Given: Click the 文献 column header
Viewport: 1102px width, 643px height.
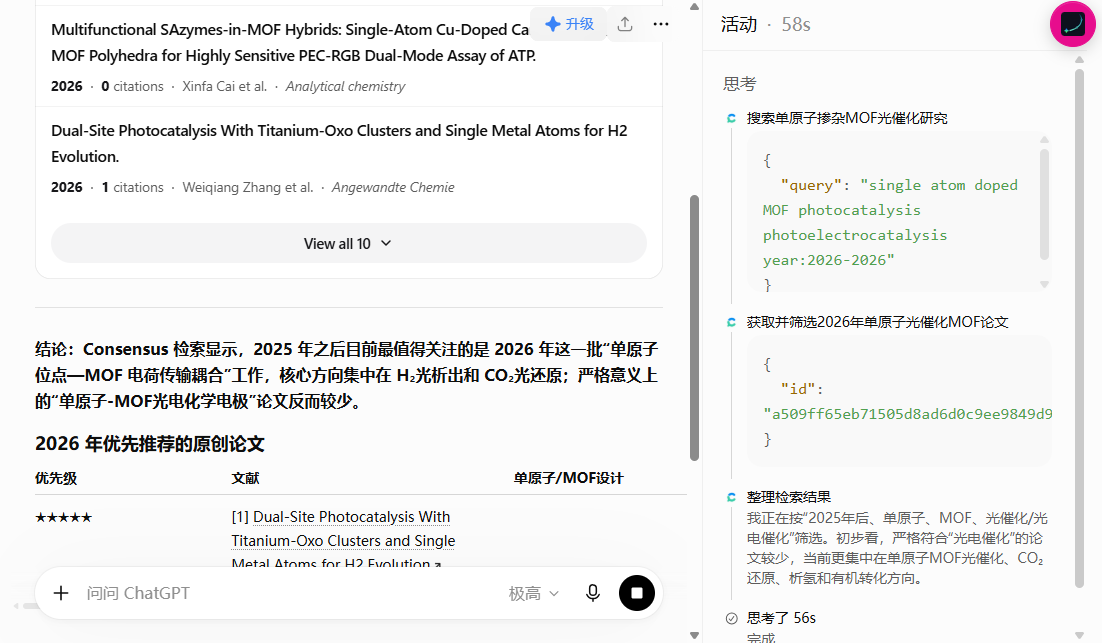Looking at the screenshot, I should (245, 479).
